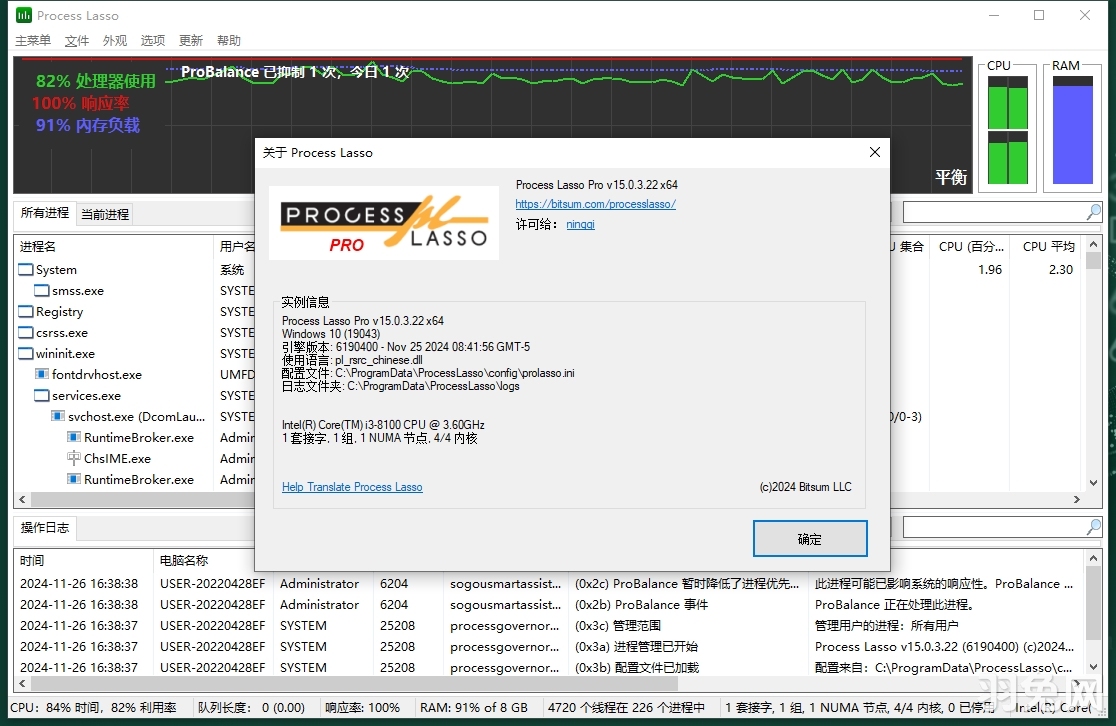Click the ningqi license holder link
Image resolution: width=1116 pixels, height=726 pixels.
coord(580,224)
